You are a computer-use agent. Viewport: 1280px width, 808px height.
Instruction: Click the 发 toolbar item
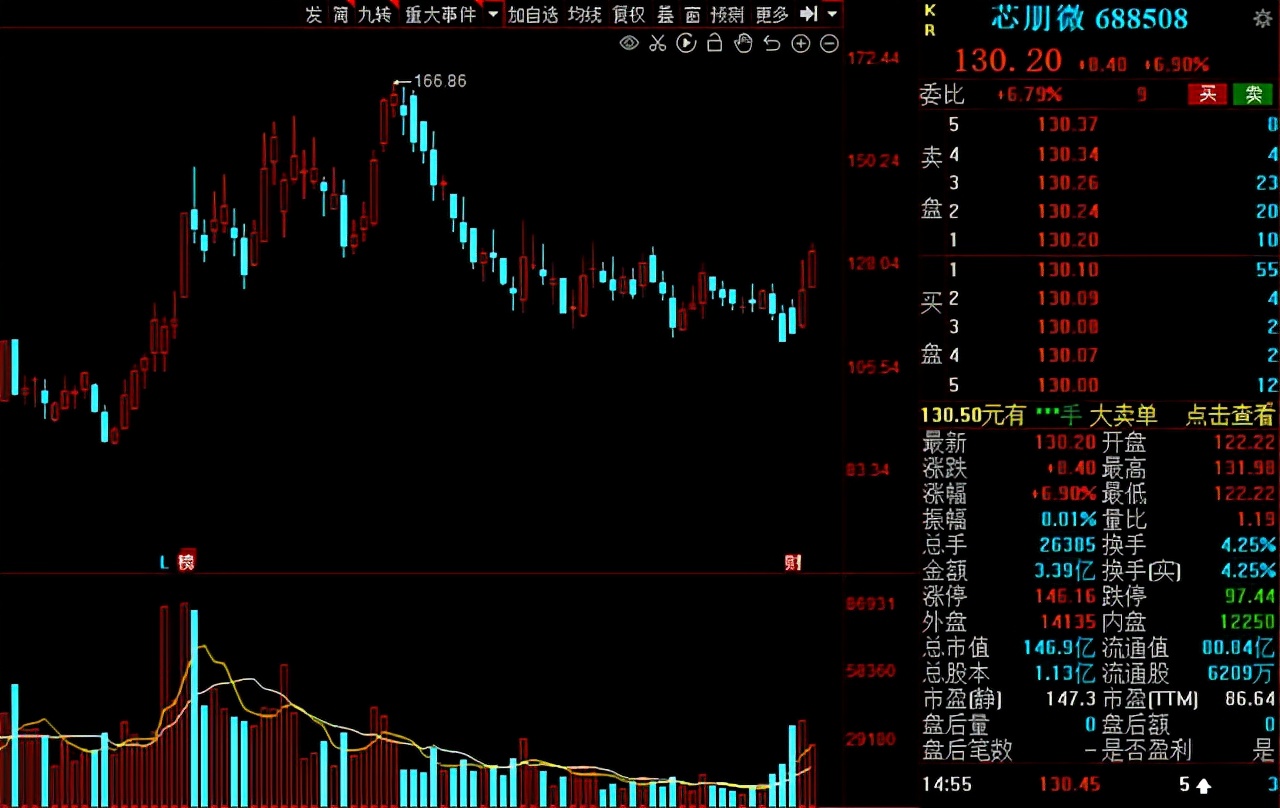[314, 15]
